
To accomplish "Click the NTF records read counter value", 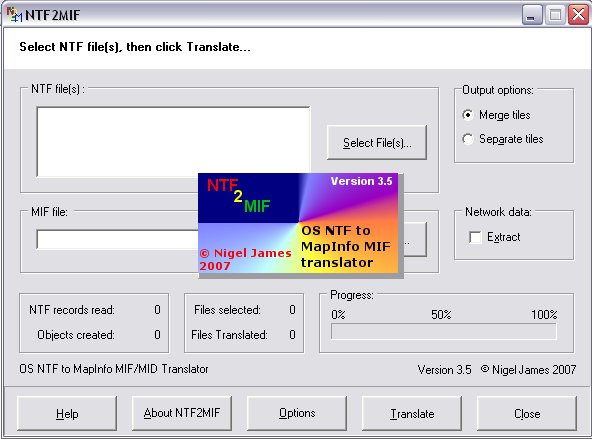I will pyautogui.click(x=157, y=310).
